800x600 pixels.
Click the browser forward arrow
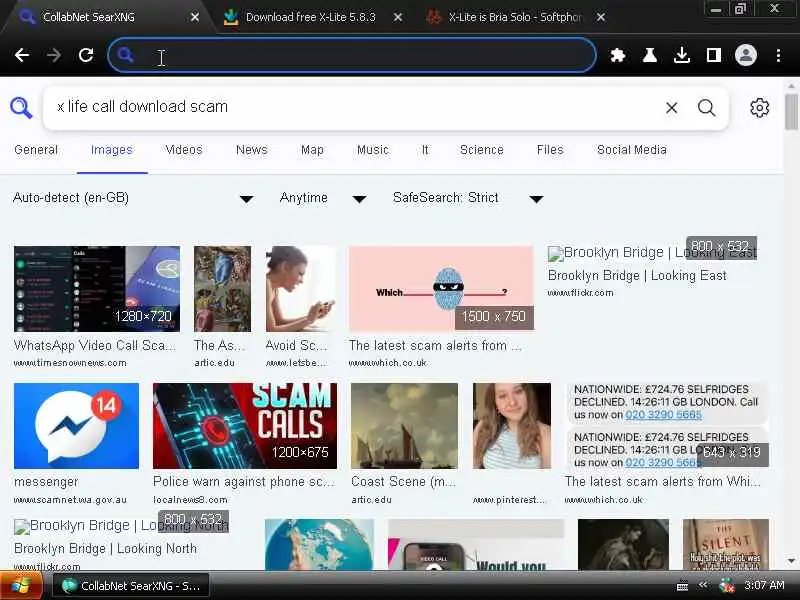pyautogui.click(x=54, y=55)
